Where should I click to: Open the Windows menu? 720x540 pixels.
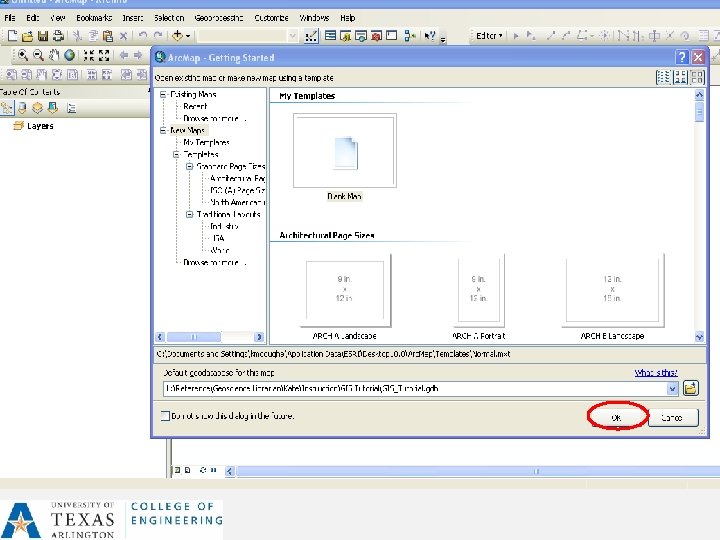point(314,18)
